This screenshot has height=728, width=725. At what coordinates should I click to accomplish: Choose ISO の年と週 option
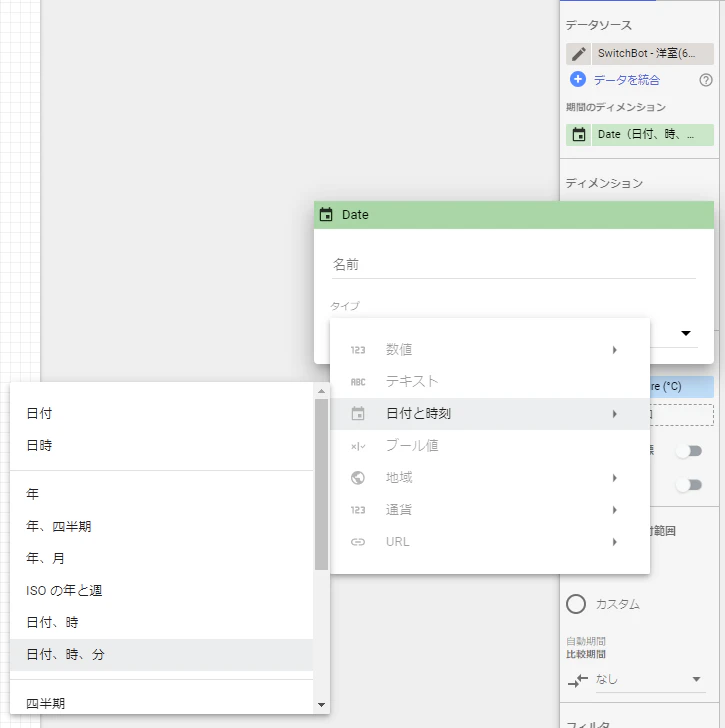click(162, 590)
